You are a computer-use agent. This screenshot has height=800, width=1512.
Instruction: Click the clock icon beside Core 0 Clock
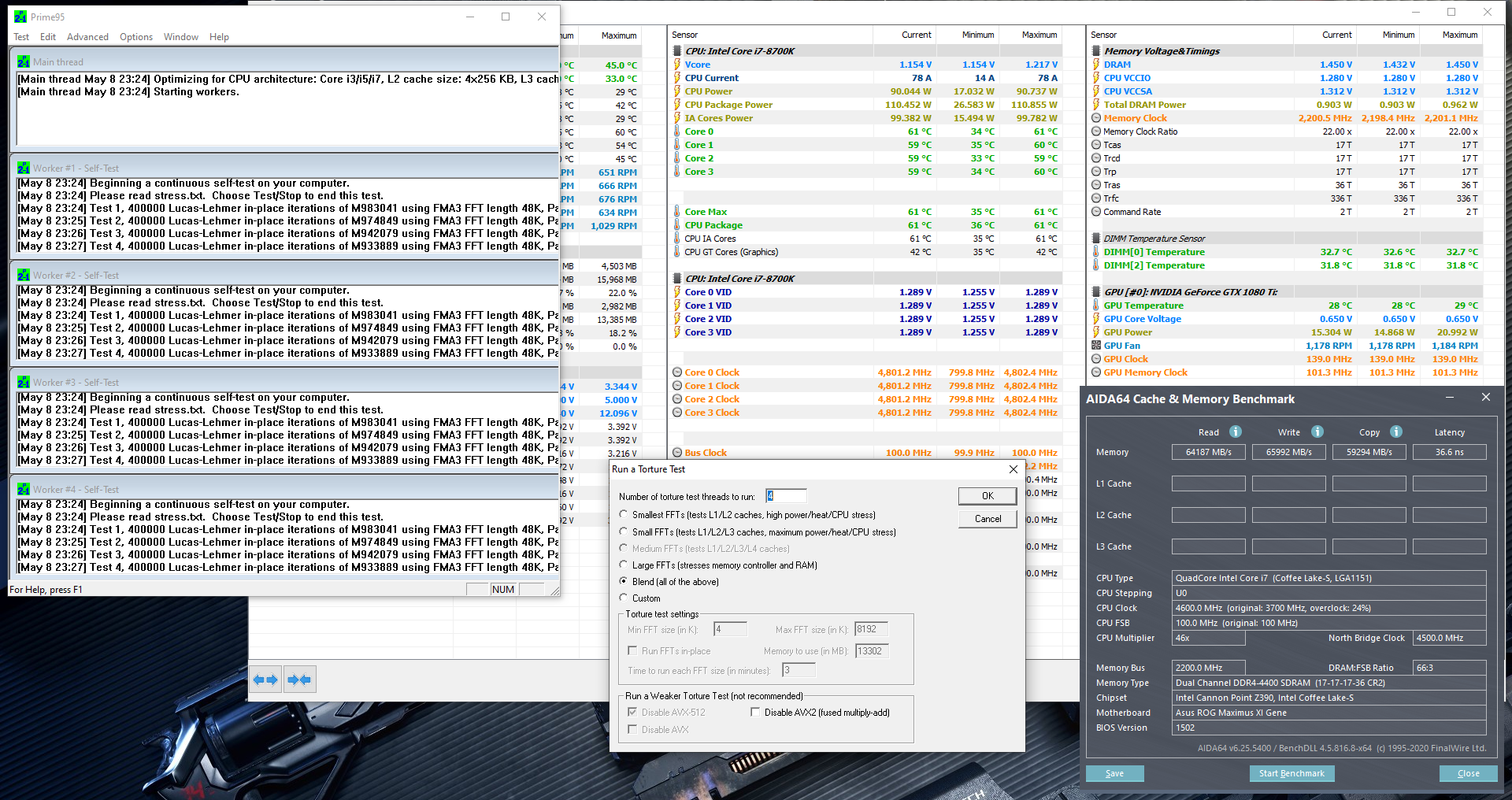tap(677, 372)
